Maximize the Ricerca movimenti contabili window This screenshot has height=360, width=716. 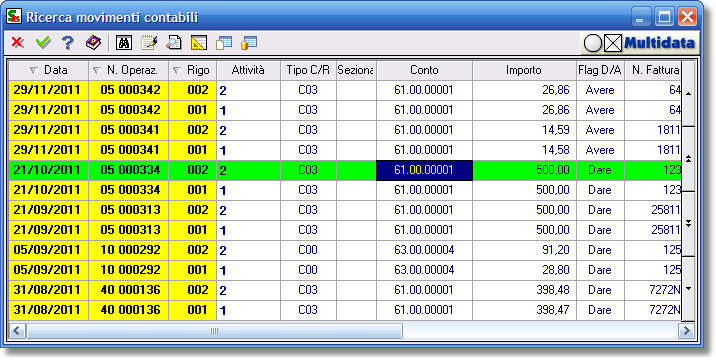pyautogui.click(x=664, y=17)
